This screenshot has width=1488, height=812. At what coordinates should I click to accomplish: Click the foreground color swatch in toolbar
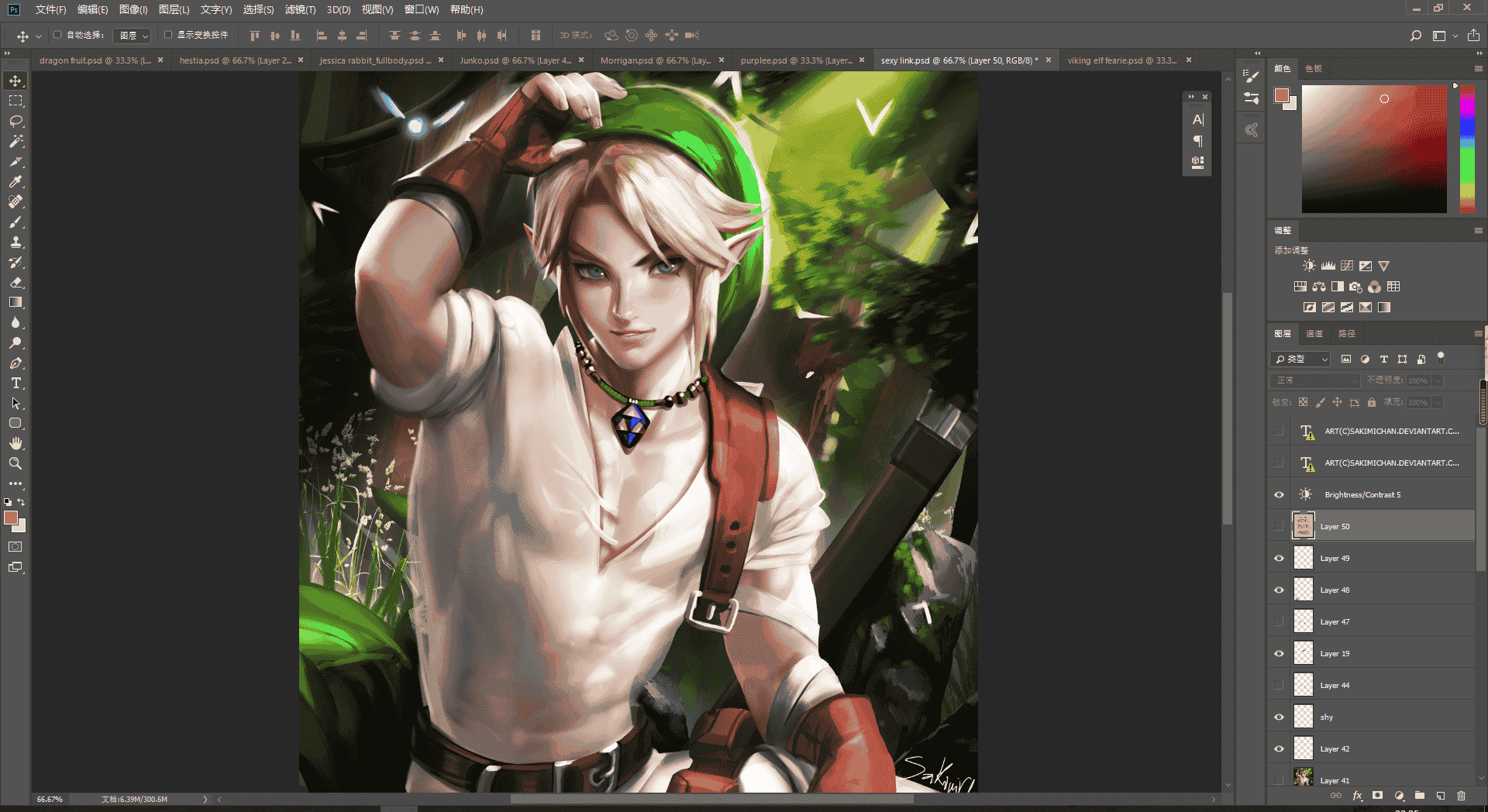tap(11, 518)
